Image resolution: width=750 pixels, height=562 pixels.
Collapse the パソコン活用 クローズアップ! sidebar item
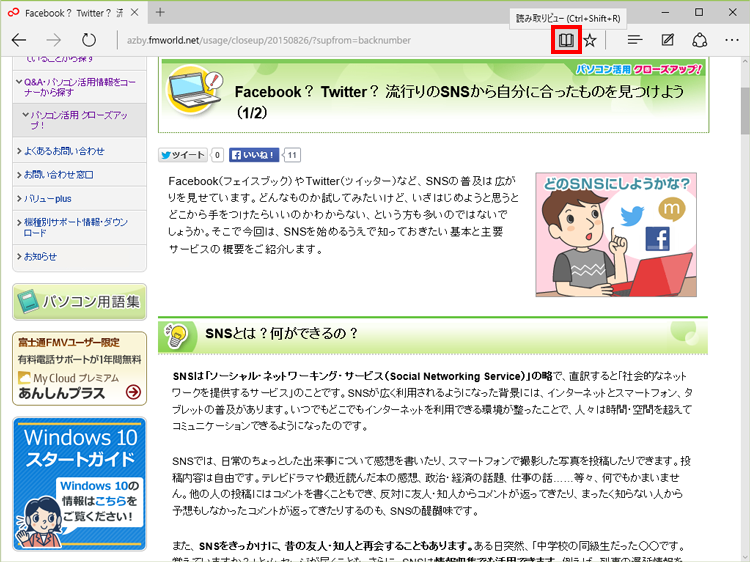click(25, 115)
